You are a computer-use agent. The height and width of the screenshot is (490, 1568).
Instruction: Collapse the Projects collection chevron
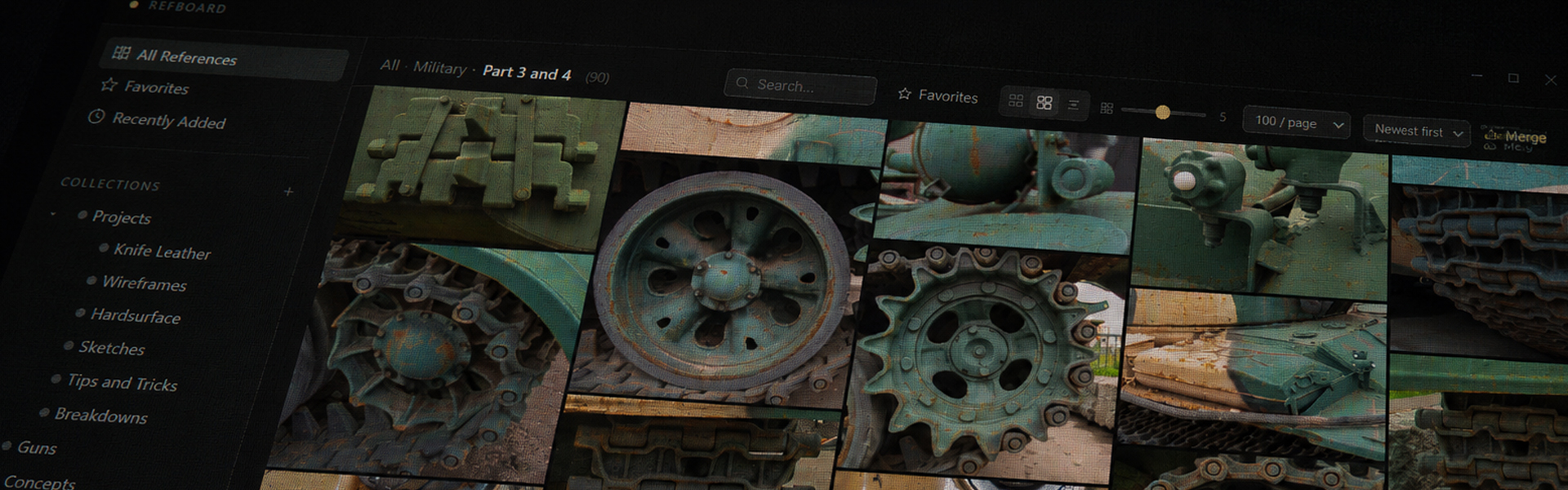[54, 214]
